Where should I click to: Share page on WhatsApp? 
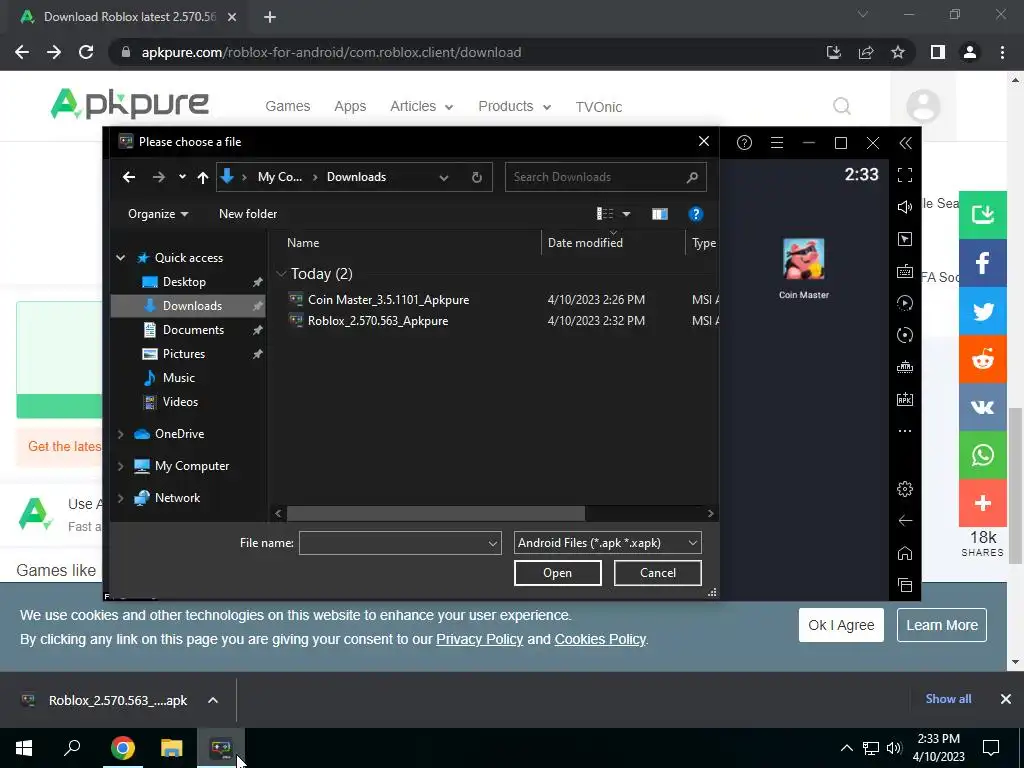(982, 455)
